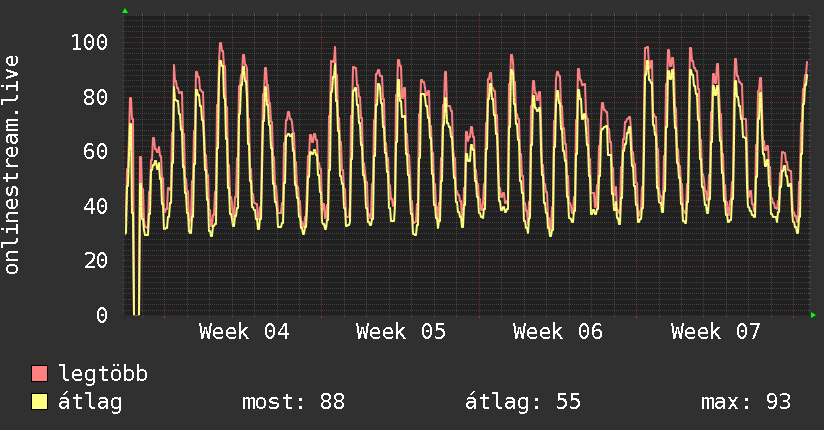The width and height of the screenshot is (824, 430).
Task: Click the Week 05 axis label
Action: pos(401,331)
